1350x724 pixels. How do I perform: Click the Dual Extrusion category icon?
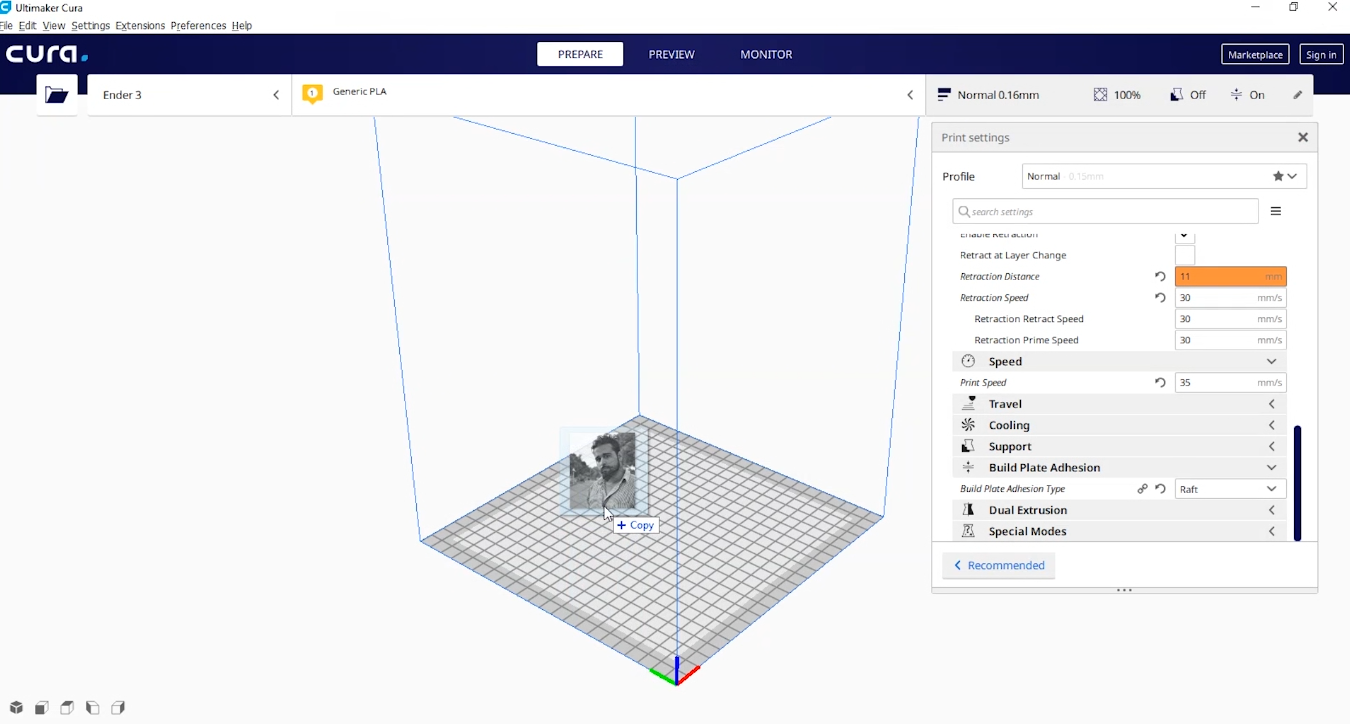968,510
